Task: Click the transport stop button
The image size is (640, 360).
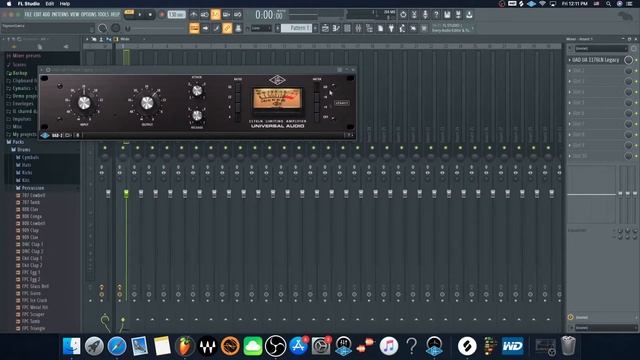Action: point(150,15)
